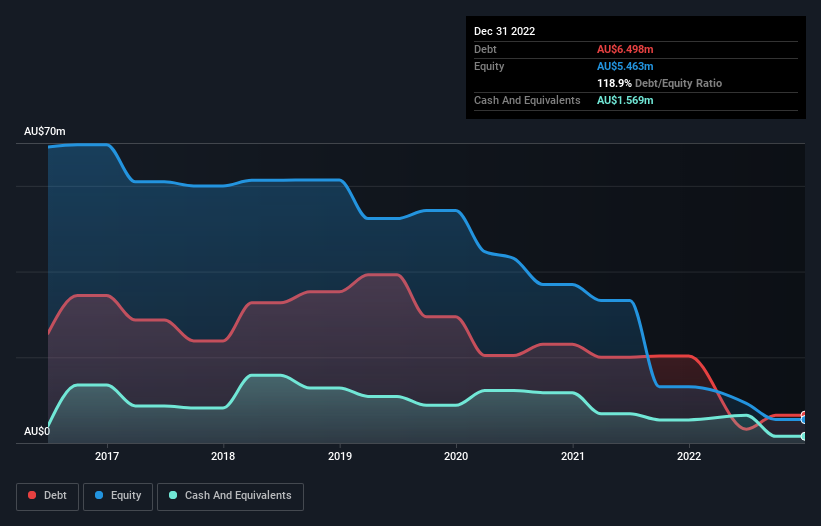
Task: Click the 2017 x-axis label
Action: [107, 456]
